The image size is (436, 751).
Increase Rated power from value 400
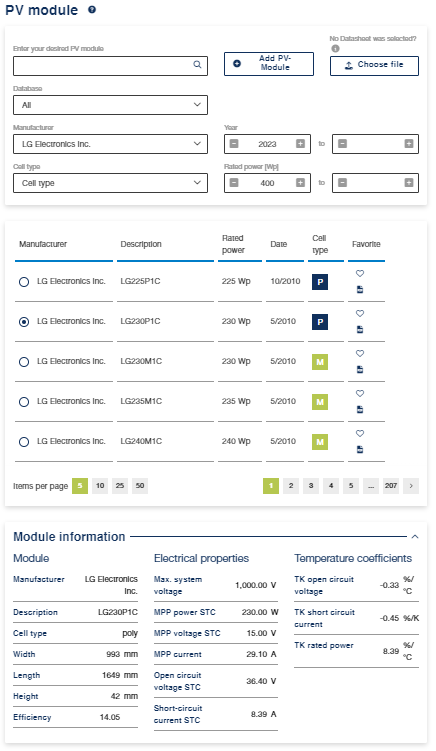(300, 183)
